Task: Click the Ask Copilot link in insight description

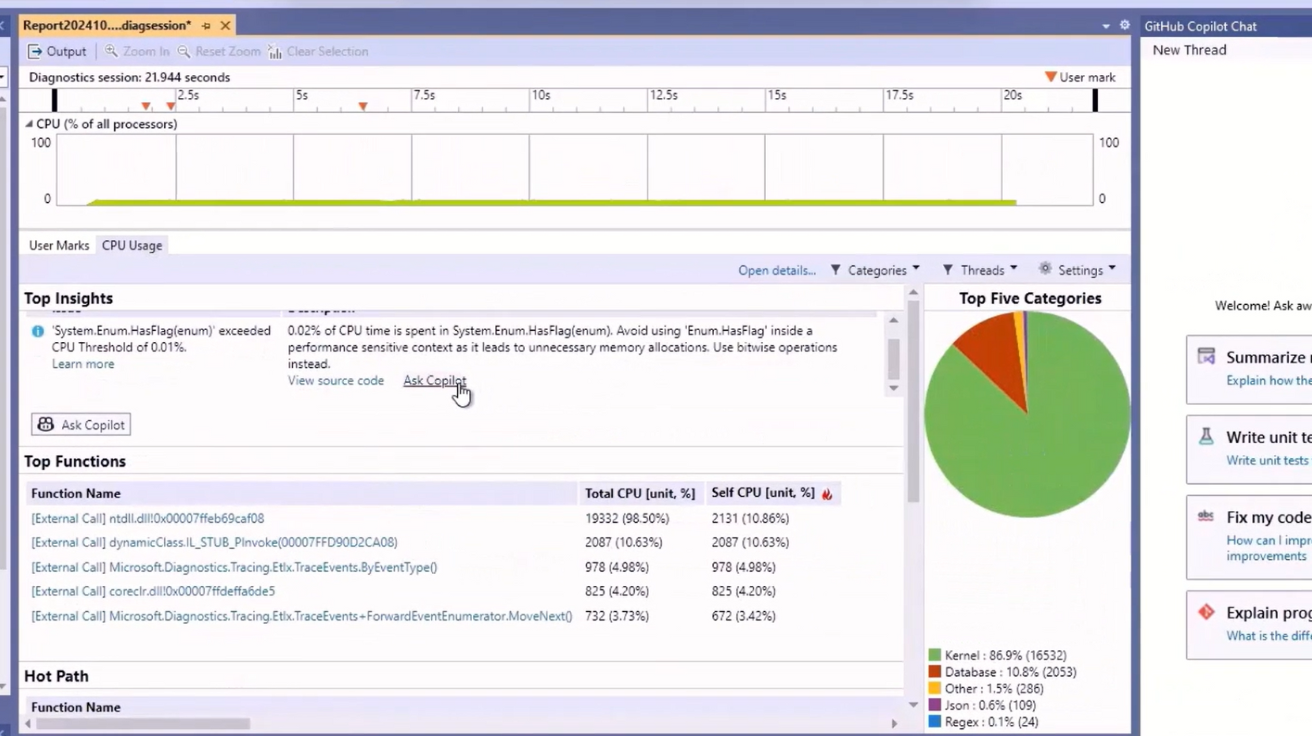Action: (434, 381)
